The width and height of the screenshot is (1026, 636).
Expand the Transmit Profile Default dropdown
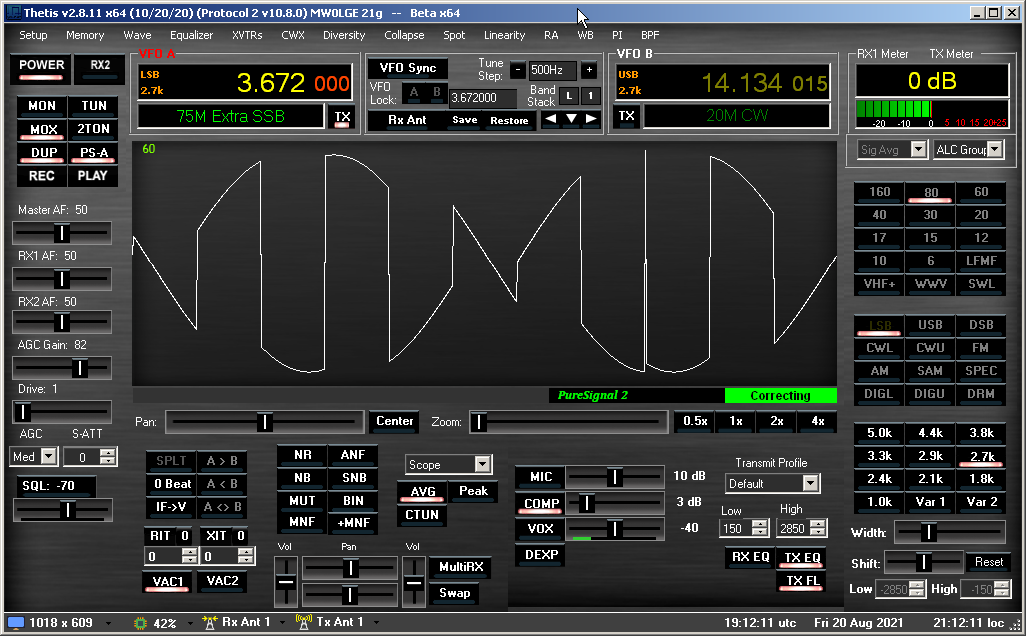(810, 483)
